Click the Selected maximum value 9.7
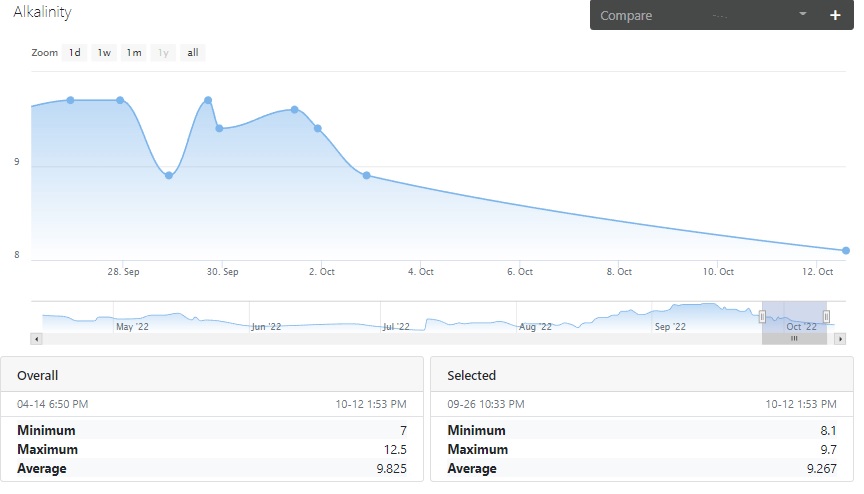This screenshot has height=494, width=864. click(x=828, y=449)
